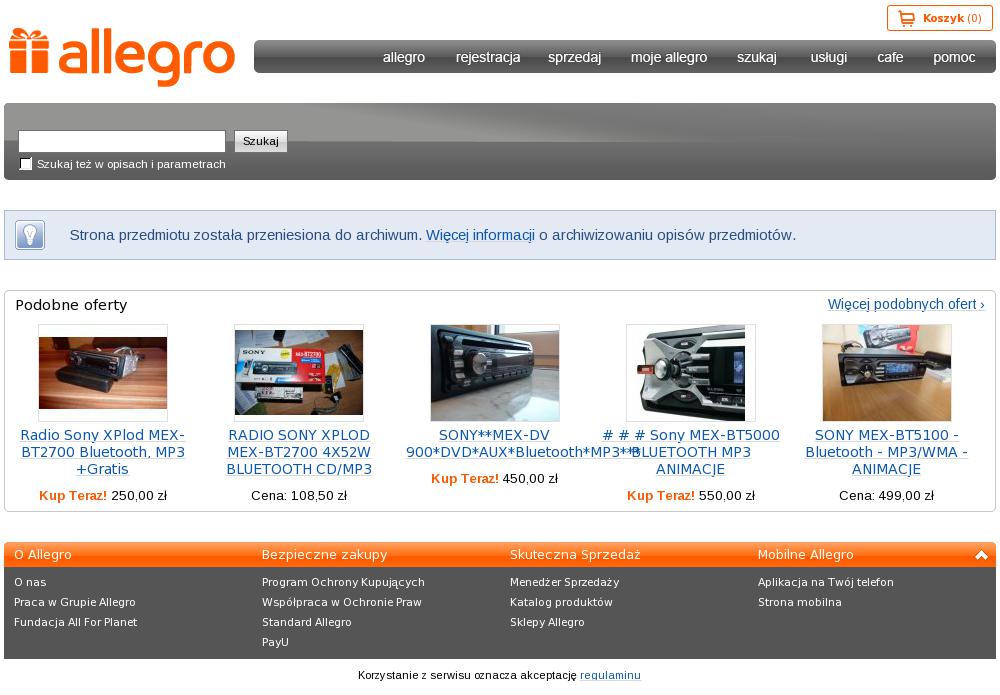This screenshot has width=1000, height=695.
Task: Open 'Katalog produktów' footer link
Action: click(x=561, y=602)
